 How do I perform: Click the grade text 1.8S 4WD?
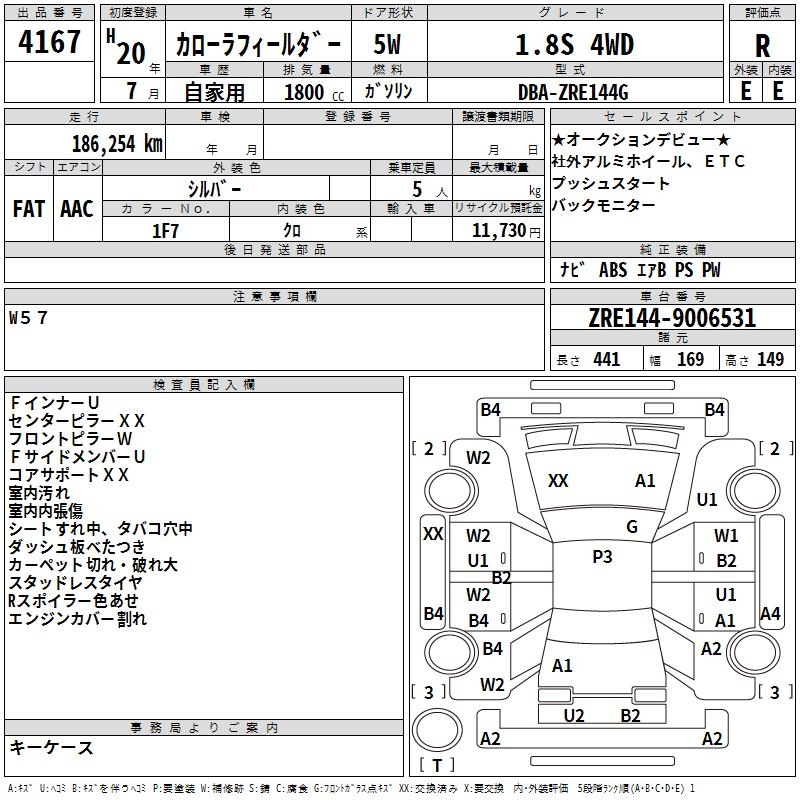tap(574, 44)
